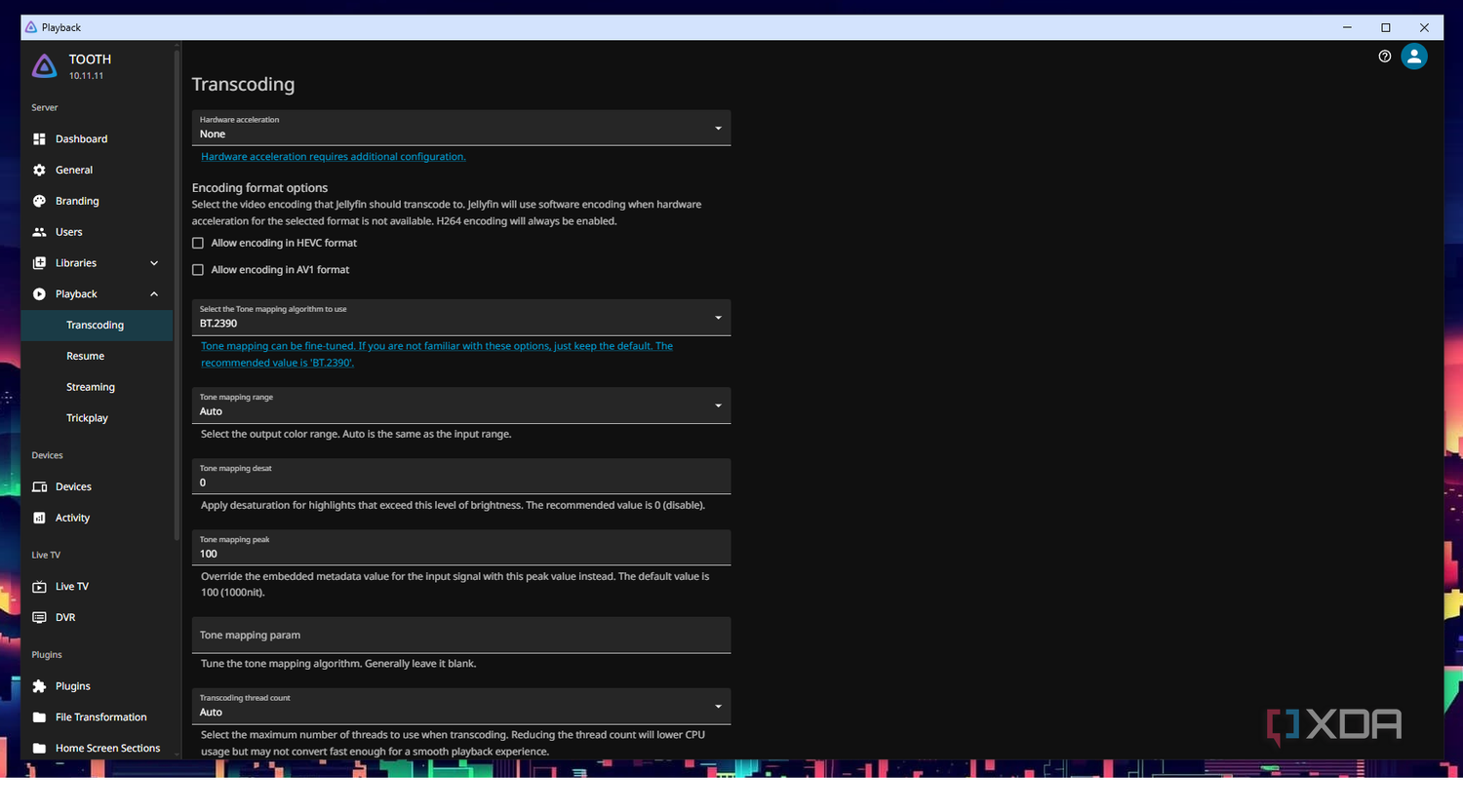Open the Hardware acceleration dropdown
Screen dimensions: 1463x812
(x=461, y=128)
